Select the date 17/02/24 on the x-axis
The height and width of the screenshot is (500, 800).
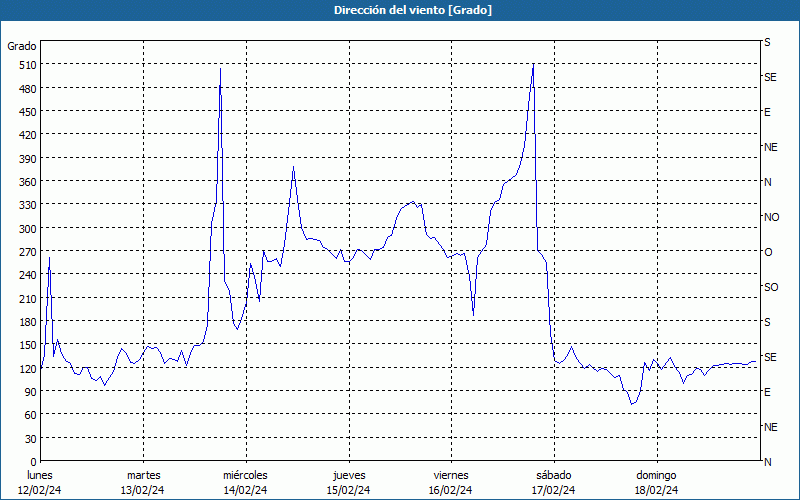(554, 490)
